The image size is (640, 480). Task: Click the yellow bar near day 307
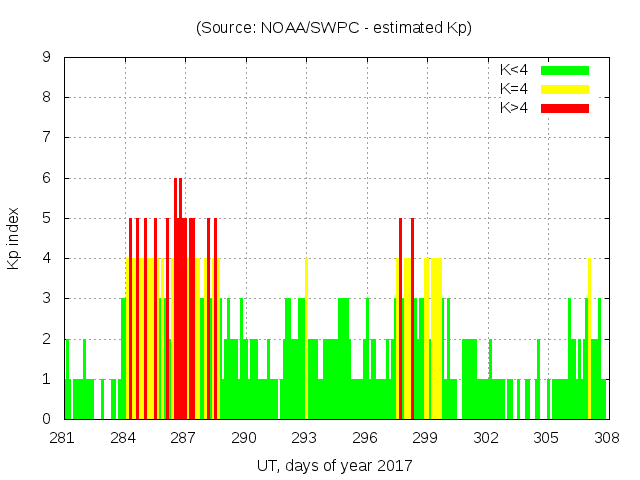(x=589, y=340)
